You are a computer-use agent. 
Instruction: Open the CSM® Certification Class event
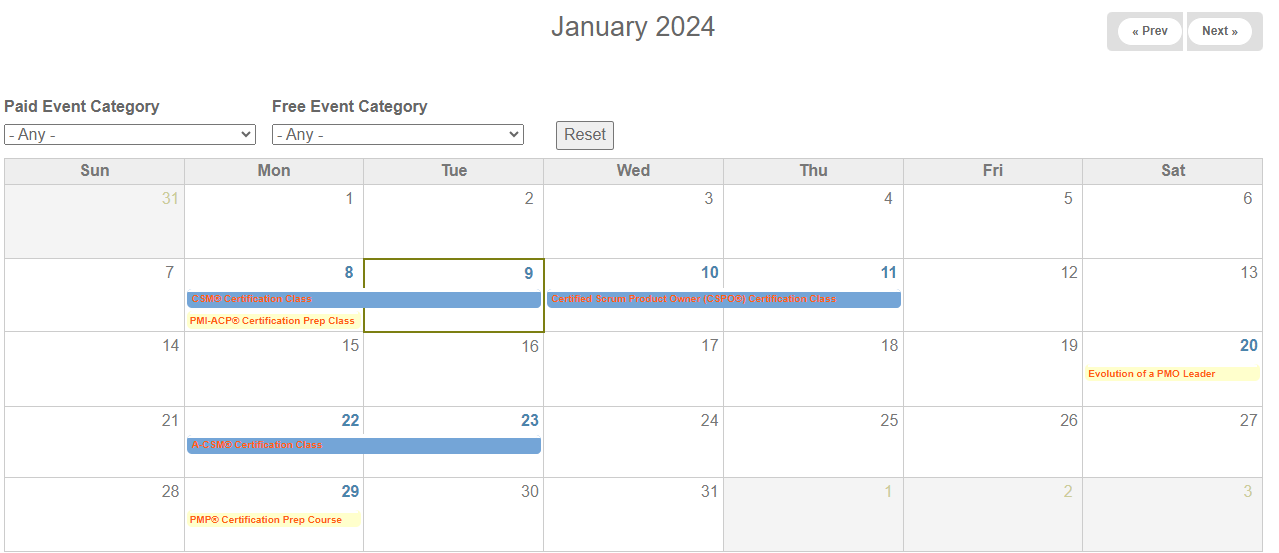251,299
